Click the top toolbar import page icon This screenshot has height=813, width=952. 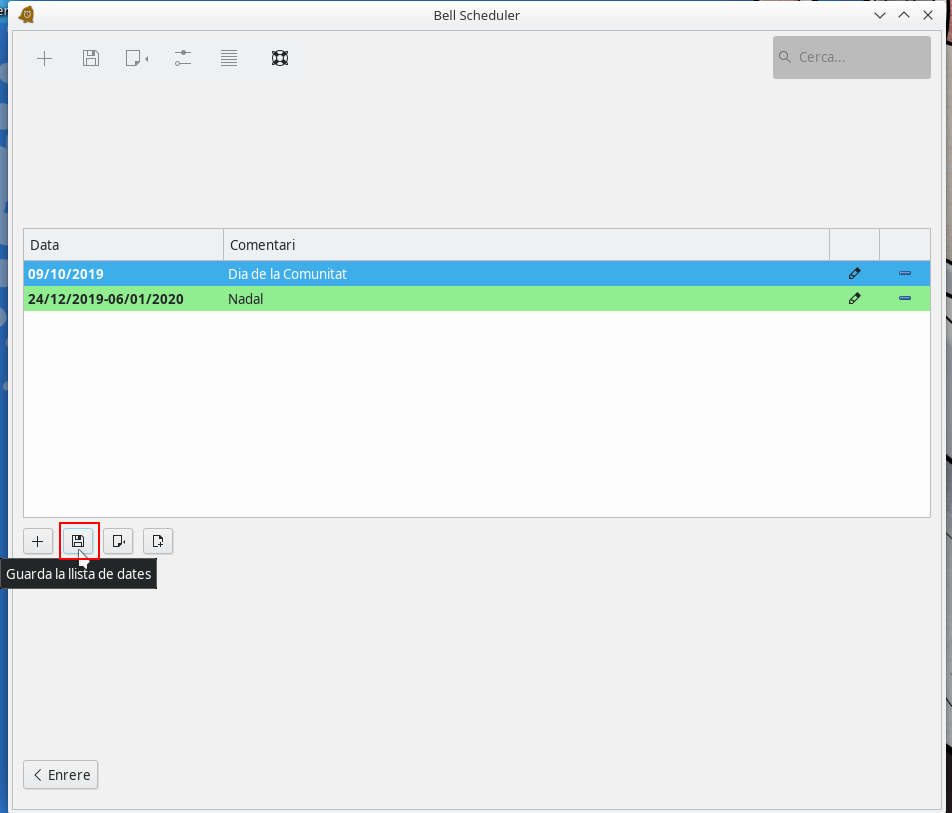[x=136, y=58]
